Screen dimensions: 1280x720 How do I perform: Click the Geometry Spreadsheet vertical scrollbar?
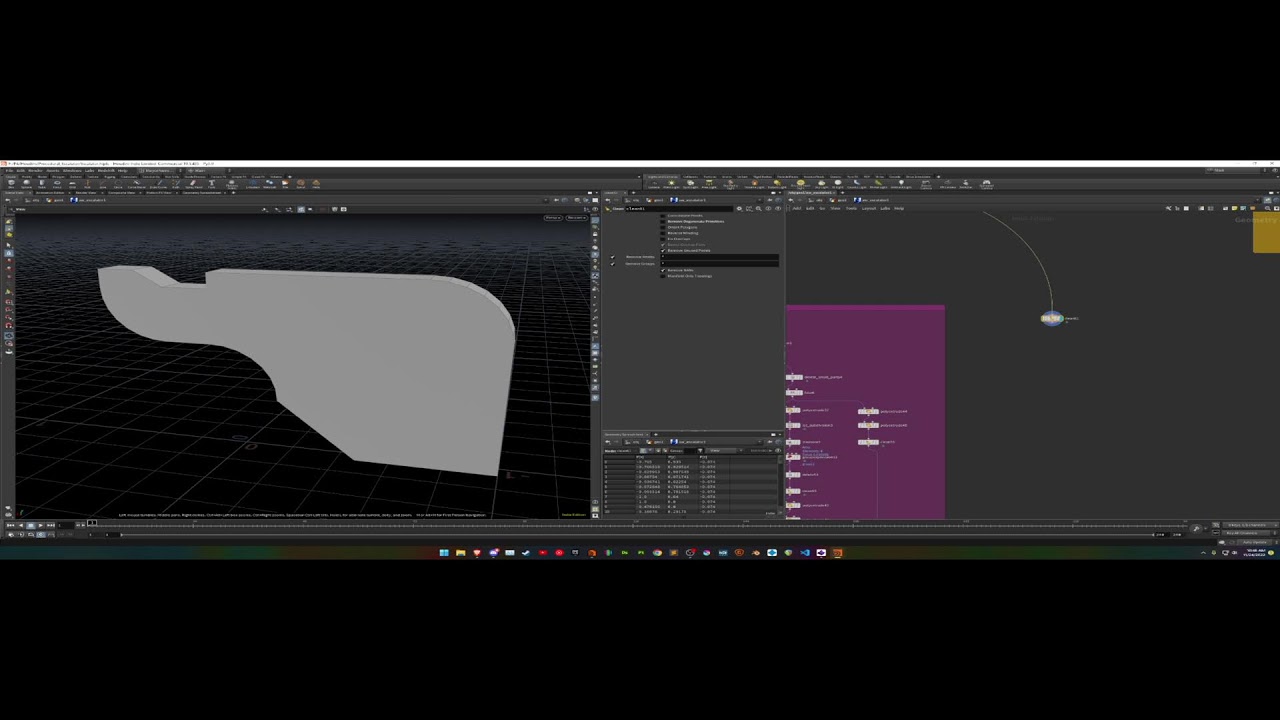click(780, 480)
